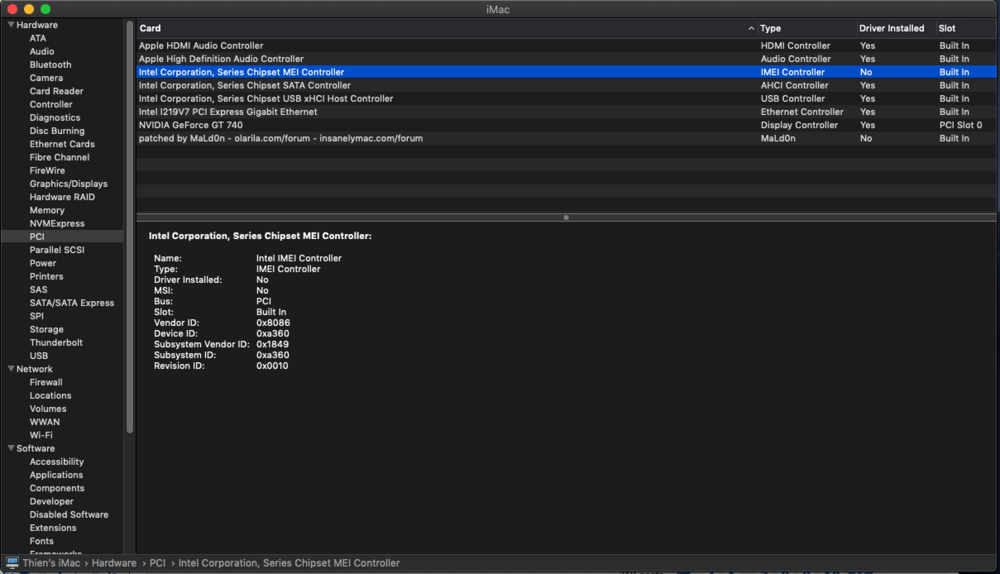Select Graphics/Displays in the sidebar
Viewport: 1000px width, 574px height.
pyautogui.click(x=68, y=184)
